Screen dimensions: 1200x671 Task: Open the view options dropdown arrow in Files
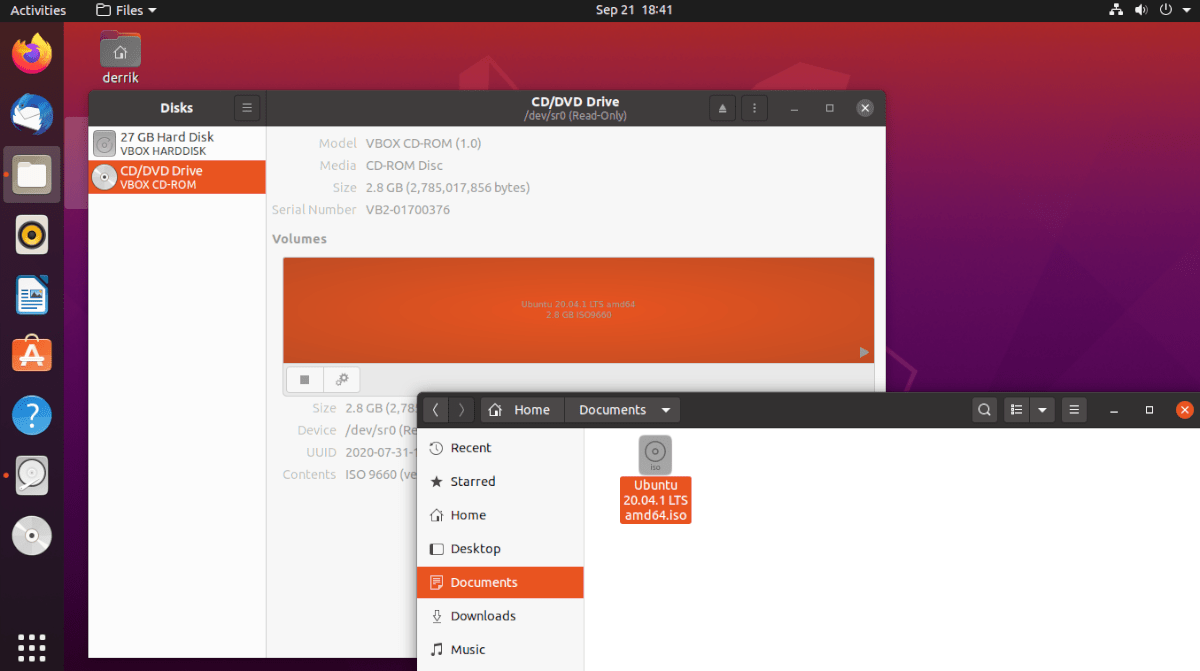click(x=1042, y=409)
